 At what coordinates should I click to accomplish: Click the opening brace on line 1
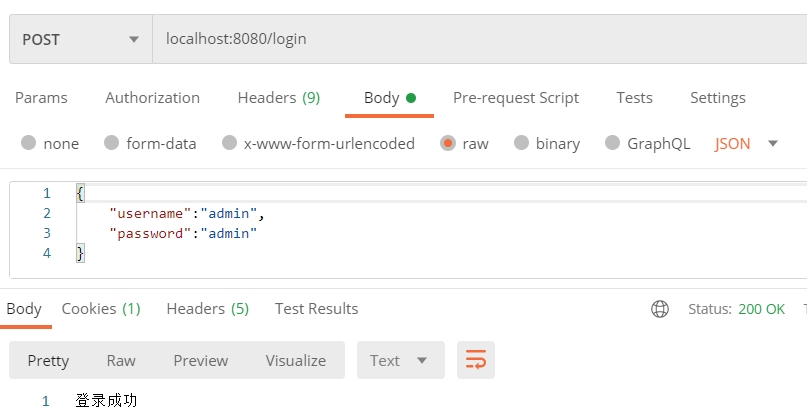click(80, 193)
